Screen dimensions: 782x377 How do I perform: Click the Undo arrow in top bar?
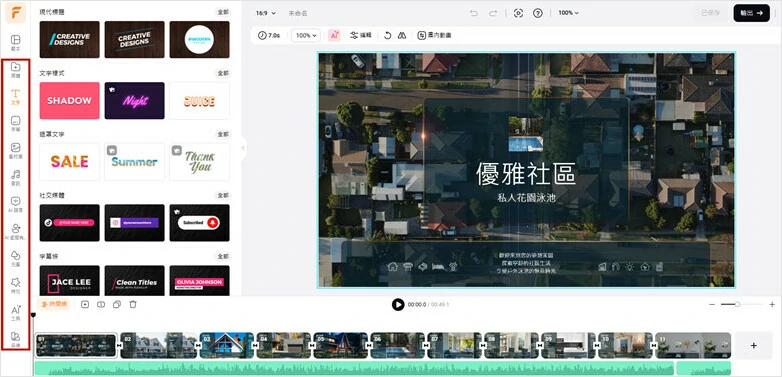click(x=474, y=13)
